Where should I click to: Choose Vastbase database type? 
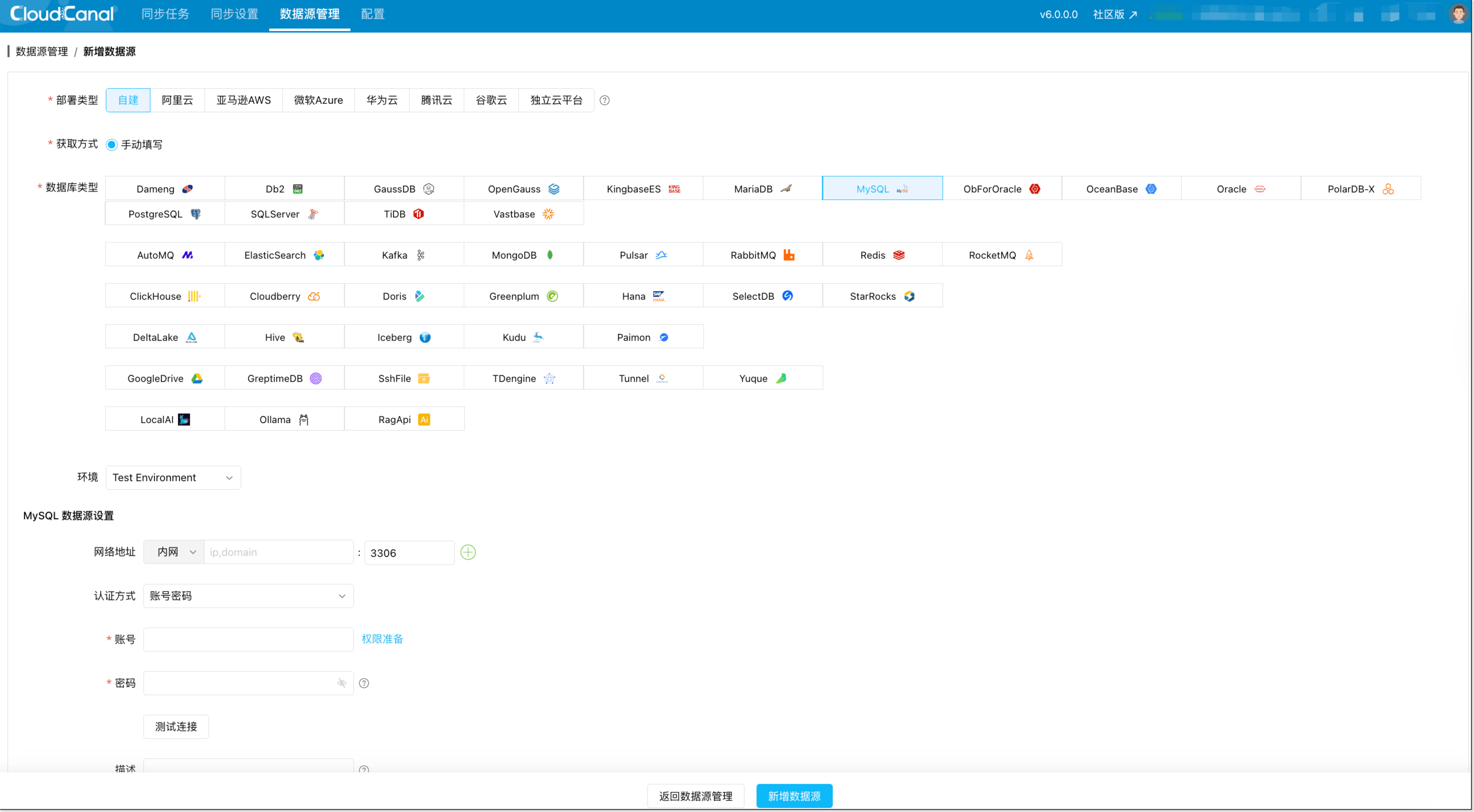click(524, 214)
